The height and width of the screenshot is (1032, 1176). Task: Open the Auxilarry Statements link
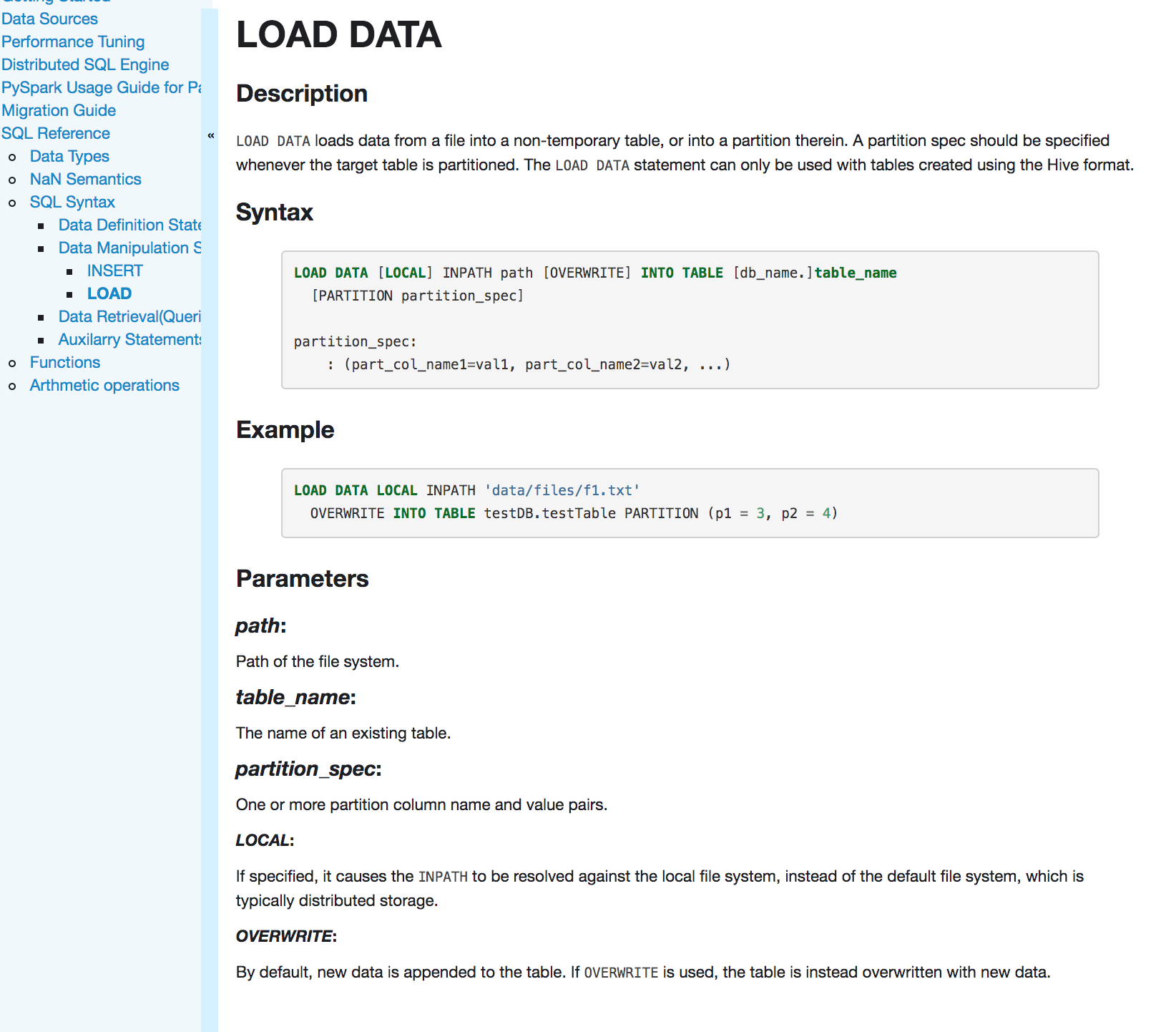point(129,339)
